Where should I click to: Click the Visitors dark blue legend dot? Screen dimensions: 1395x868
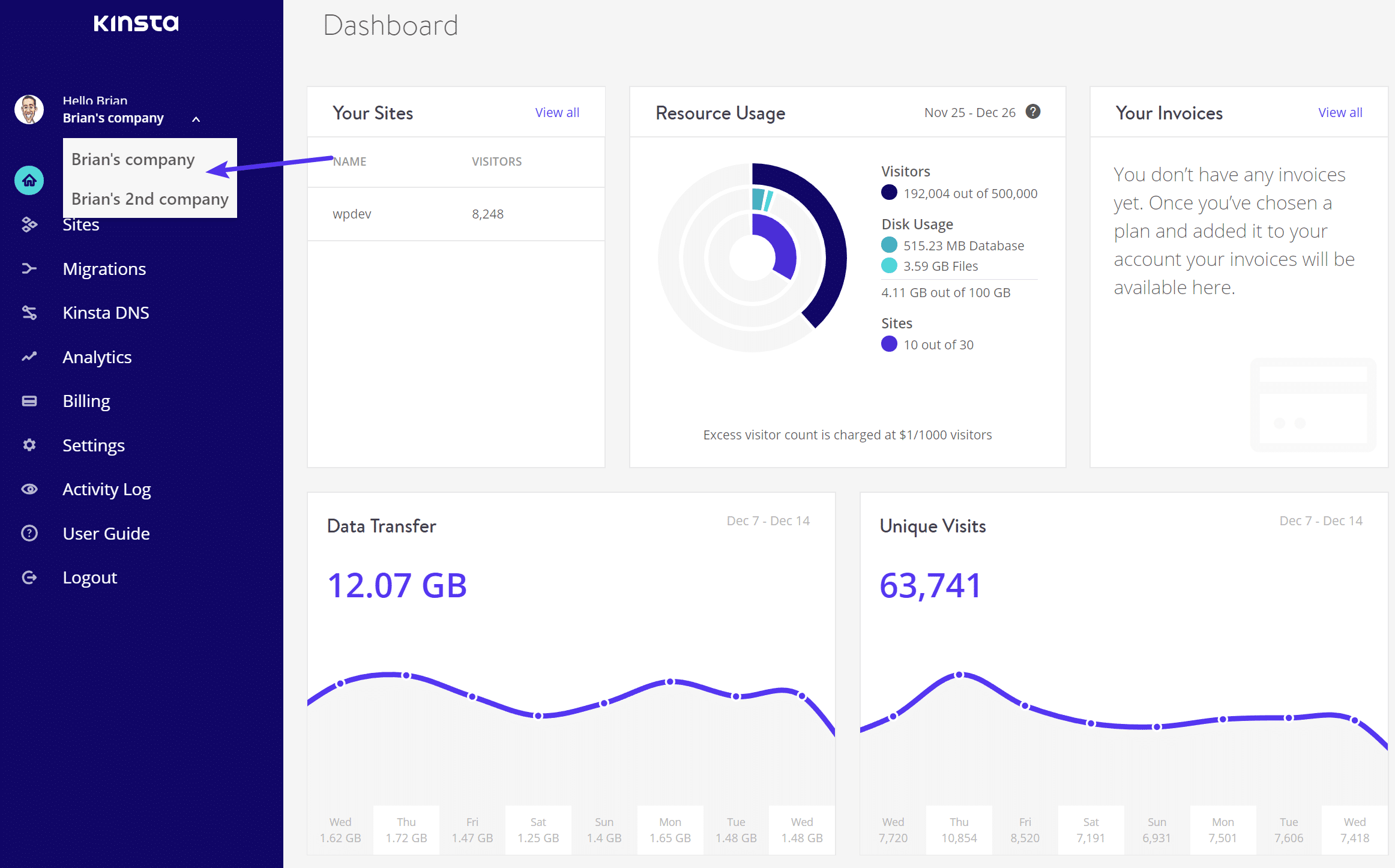coord(889,193)
